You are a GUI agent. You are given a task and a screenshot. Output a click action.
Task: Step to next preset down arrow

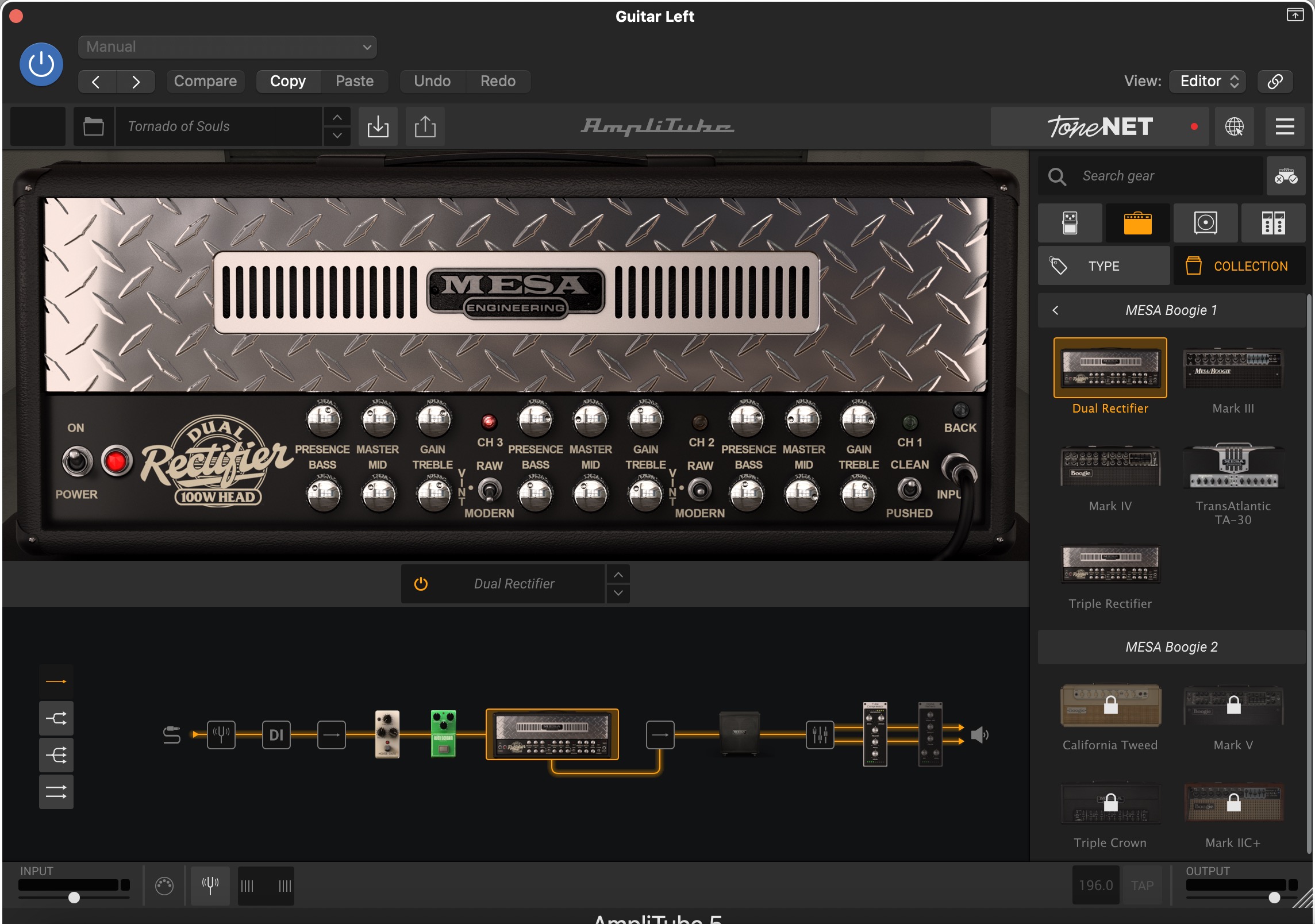pos(337,136)
